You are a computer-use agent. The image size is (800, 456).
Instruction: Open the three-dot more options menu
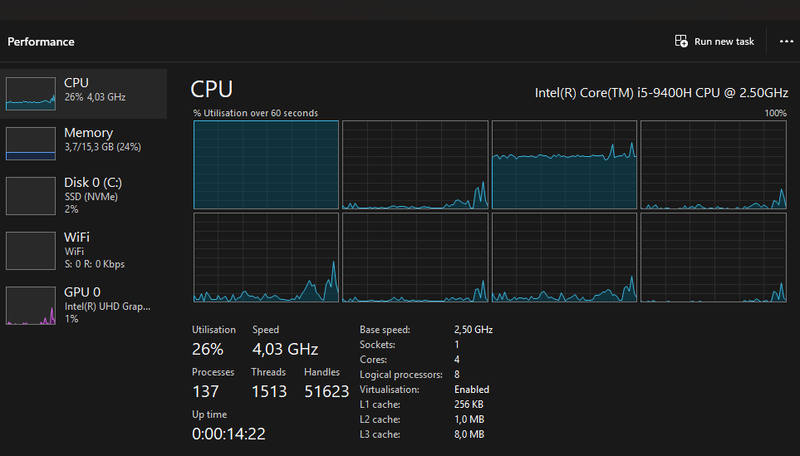(x=786, y=41)
